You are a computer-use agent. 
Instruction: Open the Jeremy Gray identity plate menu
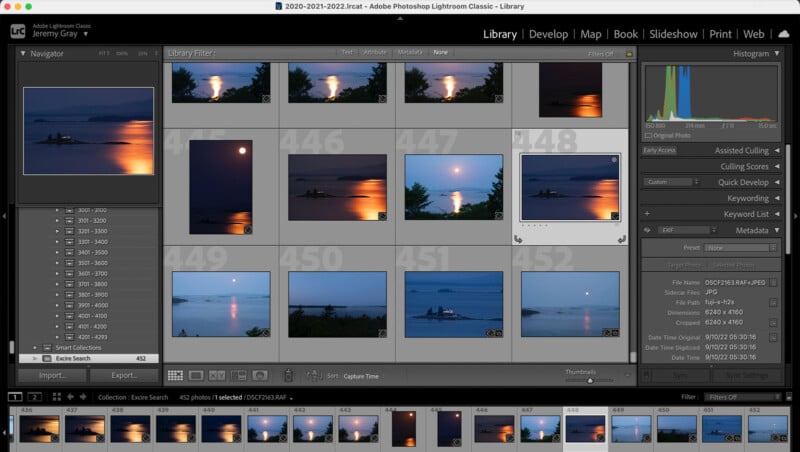[60, 34]
